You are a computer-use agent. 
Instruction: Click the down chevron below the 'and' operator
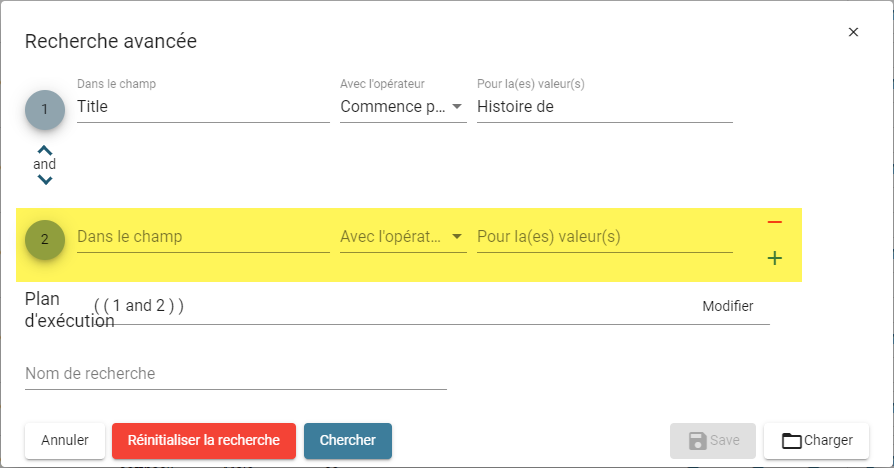click(44, 180)
